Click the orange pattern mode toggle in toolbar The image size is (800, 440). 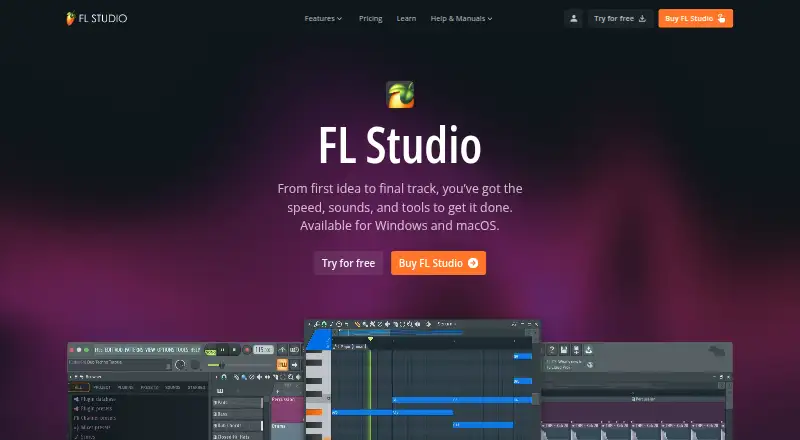[x=282, y=364]
